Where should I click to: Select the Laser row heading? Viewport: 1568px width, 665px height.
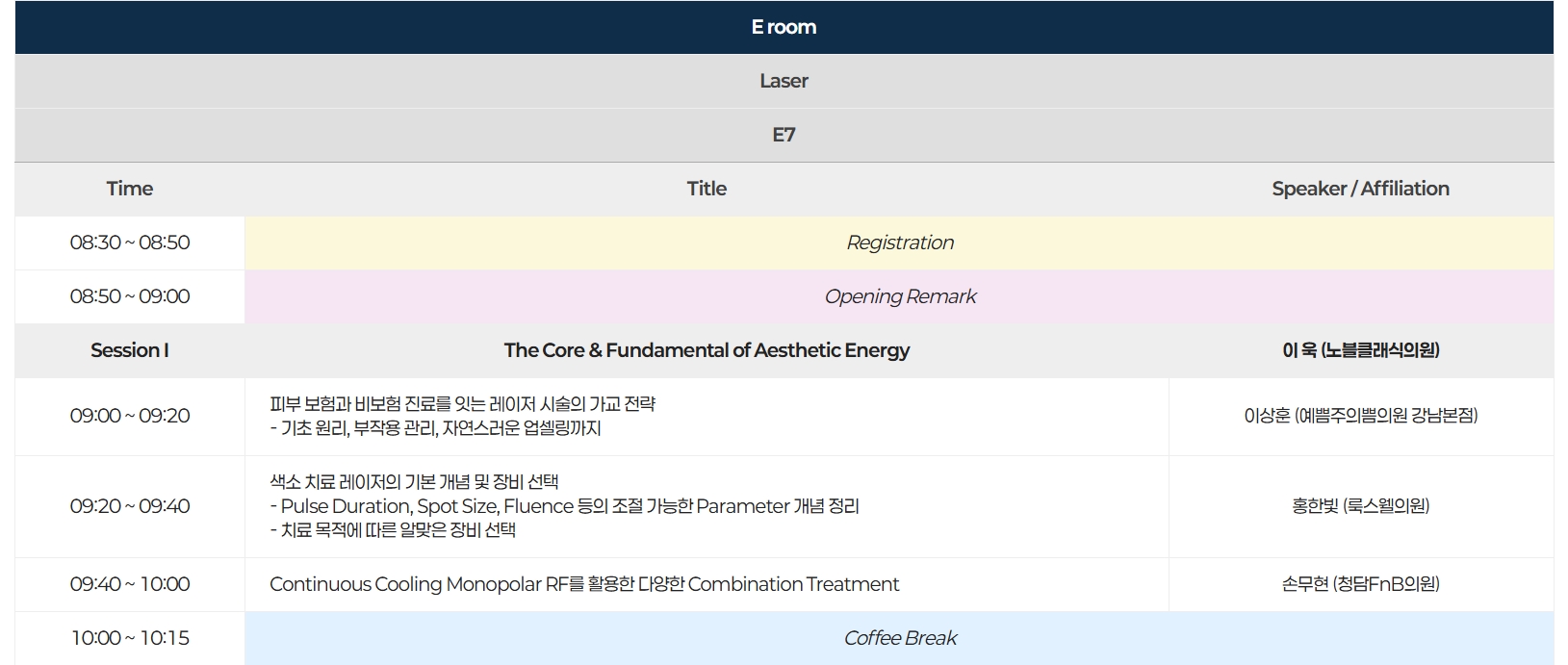(784, 81)
